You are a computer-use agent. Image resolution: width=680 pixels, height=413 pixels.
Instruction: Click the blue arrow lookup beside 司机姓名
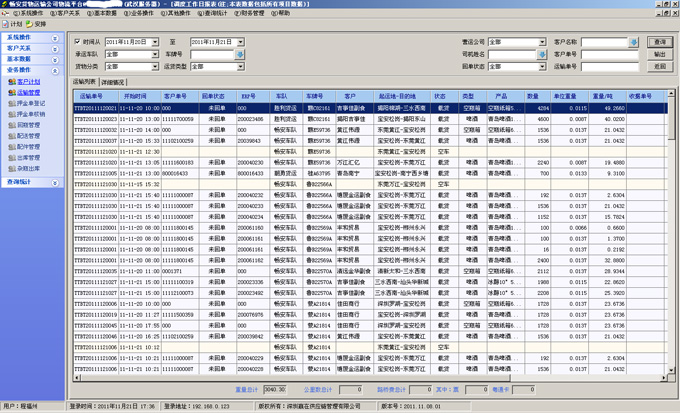[542, 54]
